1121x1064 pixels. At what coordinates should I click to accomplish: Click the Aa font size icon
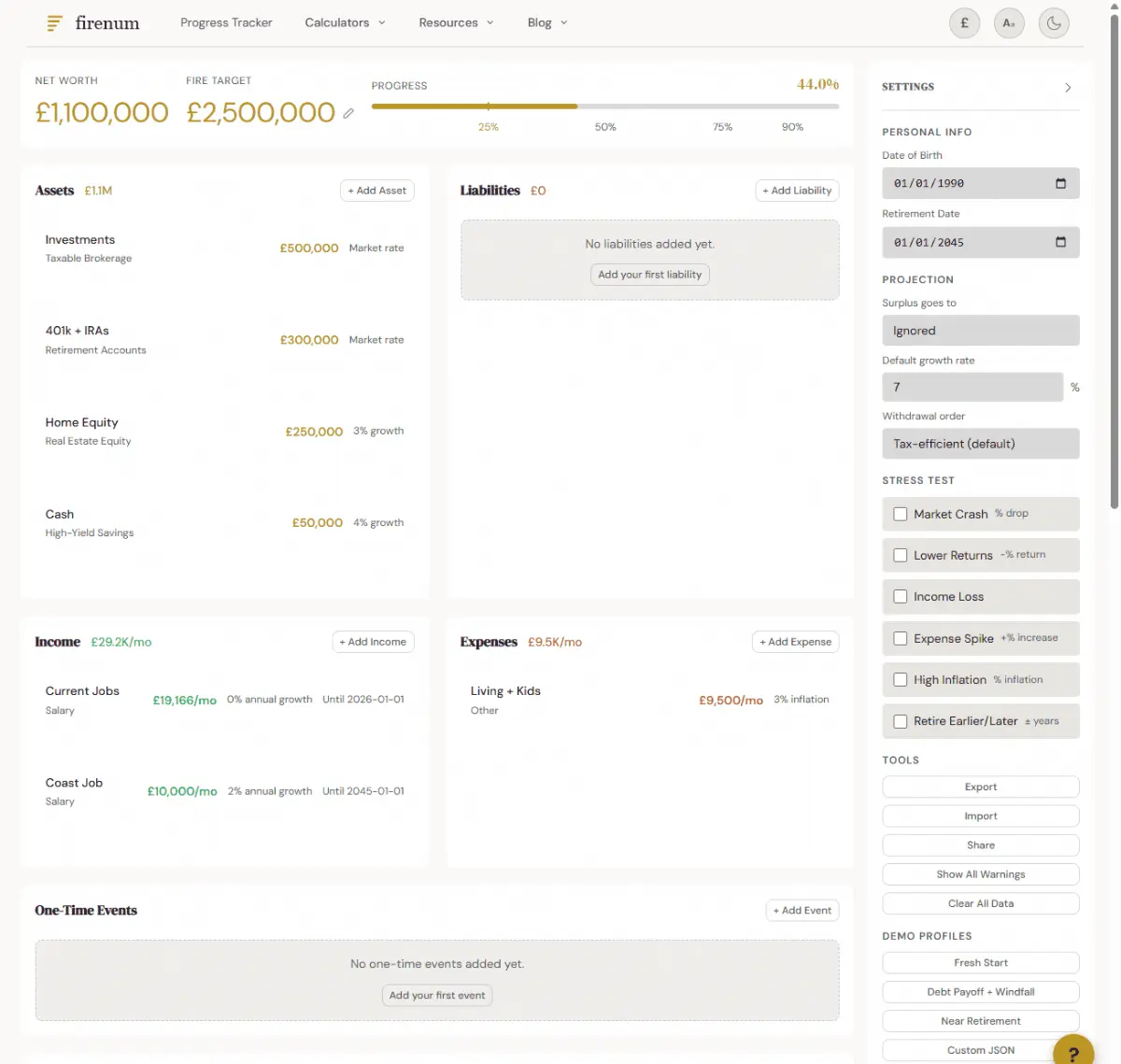(x=1009, y=22)
